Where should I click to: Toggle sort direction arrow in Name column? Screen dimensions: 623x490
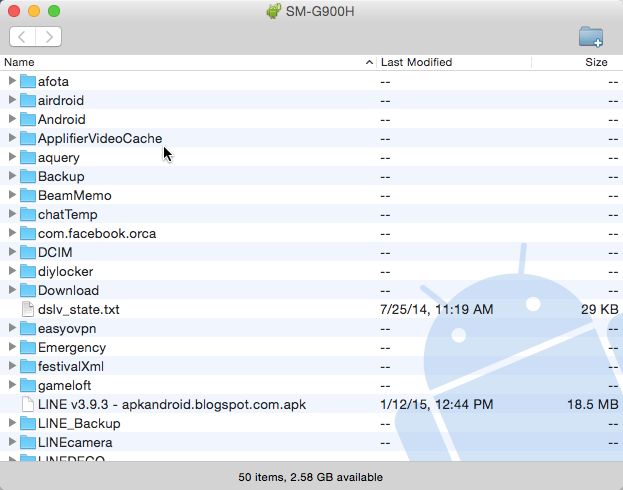coord(369,62)
